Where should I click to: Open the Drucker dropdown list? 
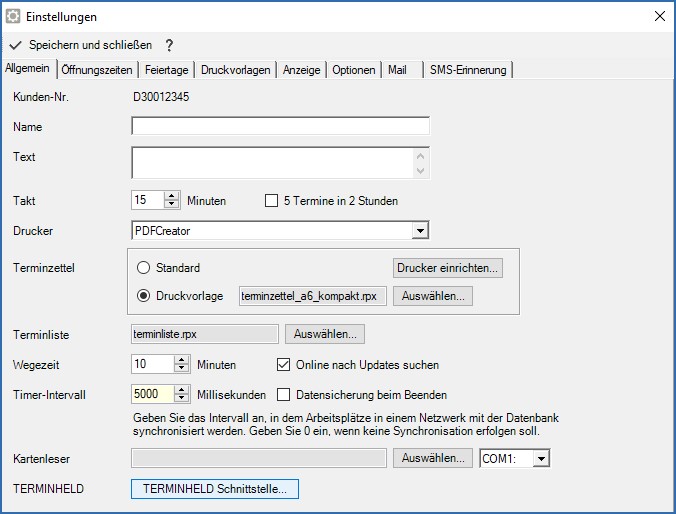coord(419,231)
